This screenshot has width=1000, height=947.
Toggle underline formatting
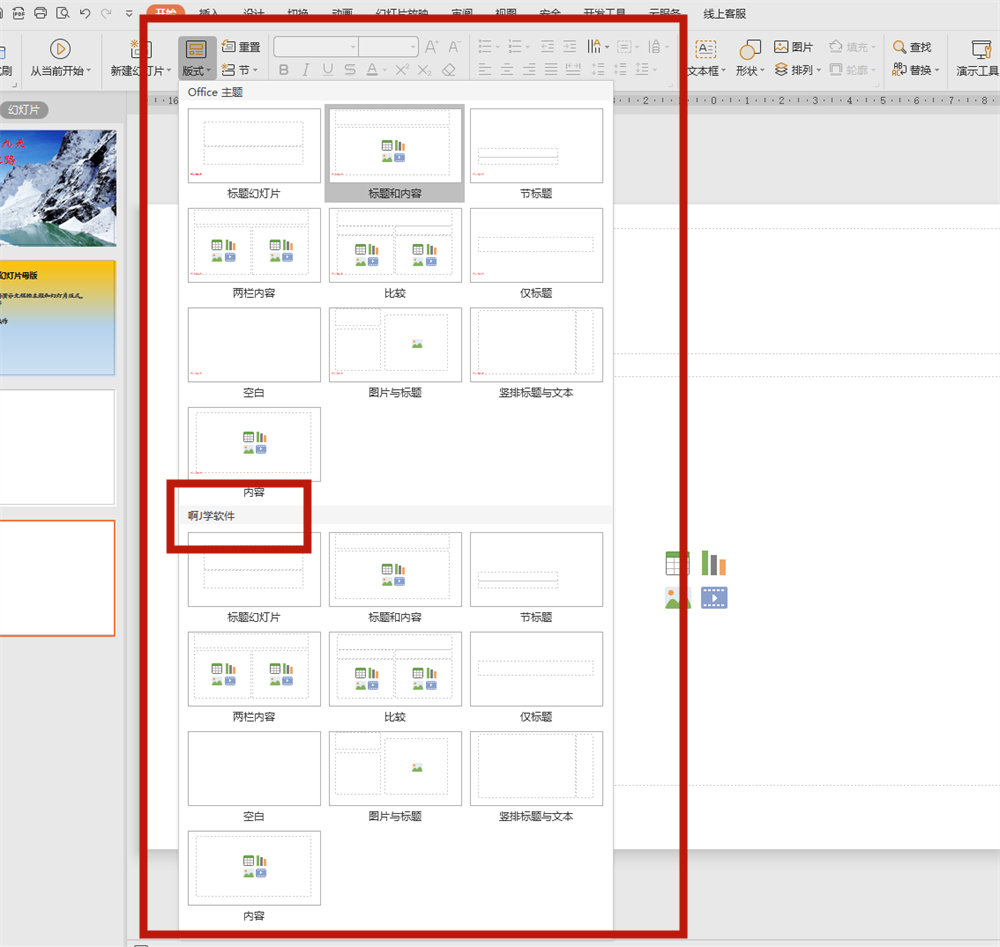click(327, 70)
